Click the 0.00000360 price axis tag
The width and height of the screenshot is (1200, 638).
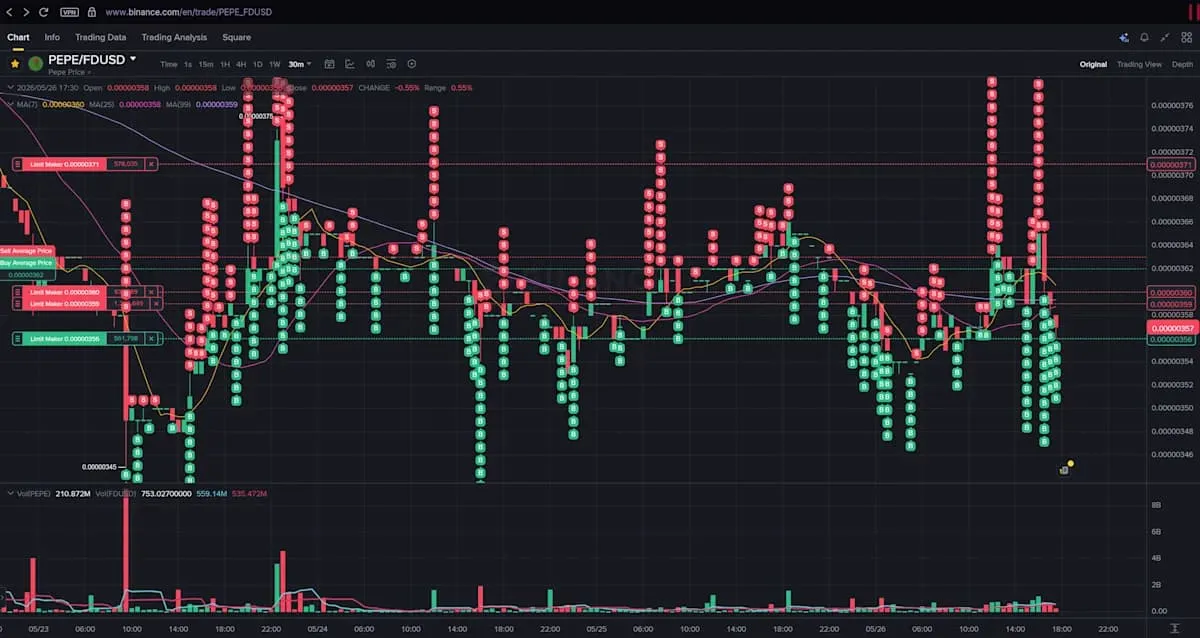(1171, 292)
